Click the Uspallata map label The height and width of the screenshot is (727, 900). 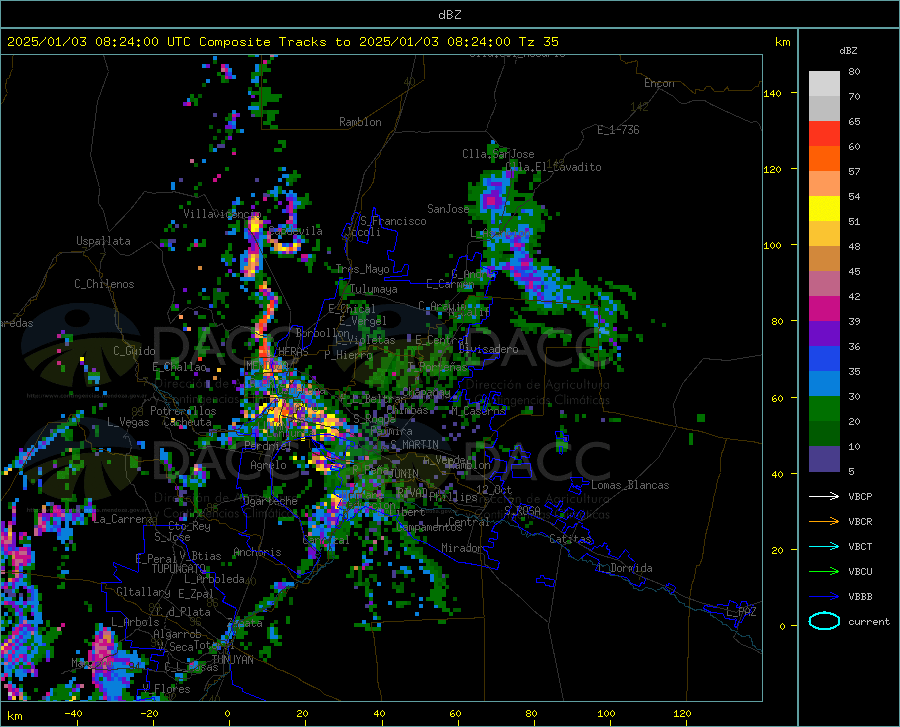pos(103,241)
